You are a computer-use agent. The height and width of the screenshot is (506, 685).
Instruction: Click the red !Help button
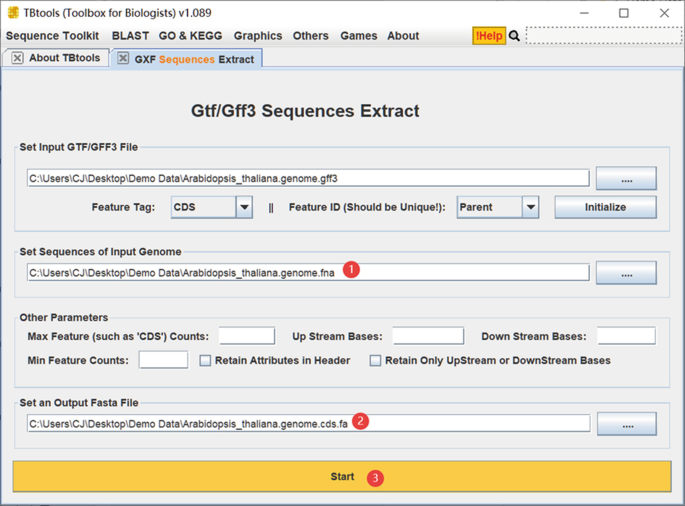pyautogui.click(x=489, y=36)
